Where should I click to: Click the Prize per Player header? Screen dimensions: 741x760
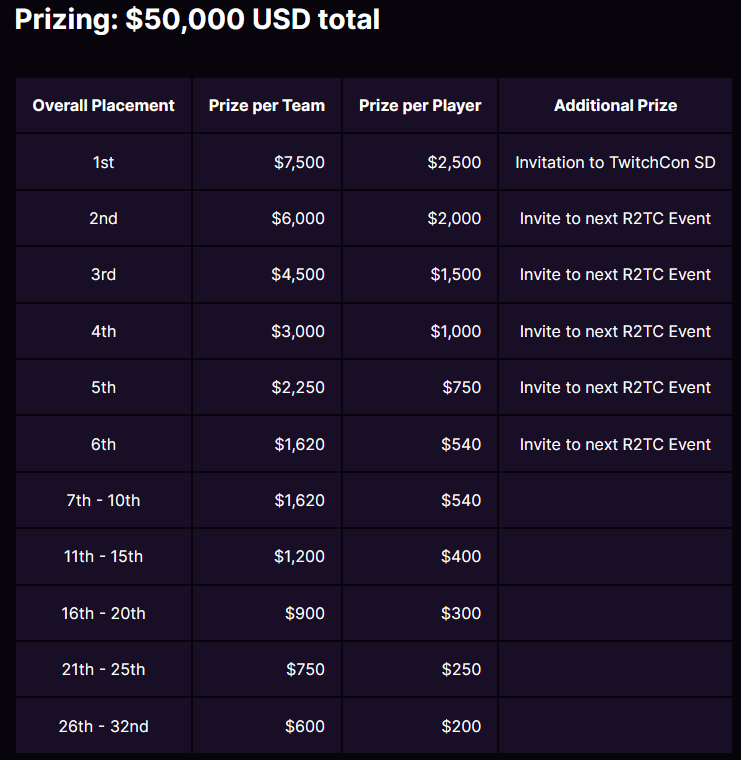(420, 105)
